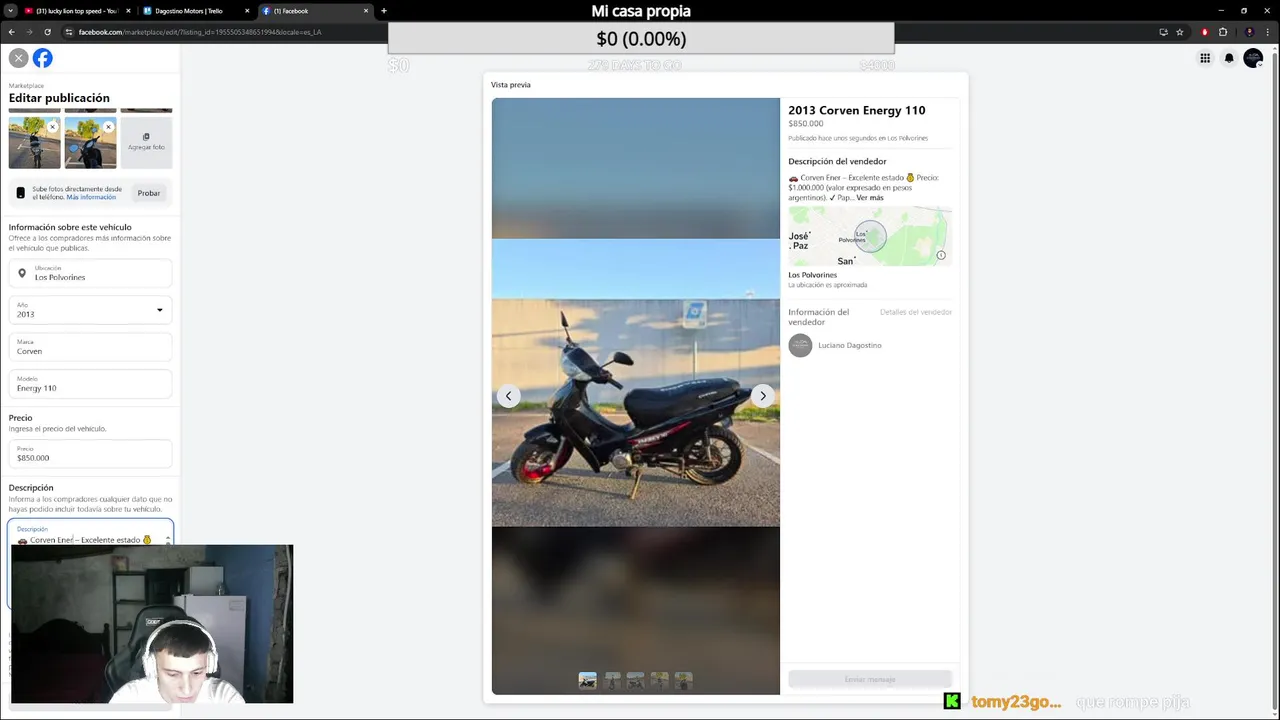Screen dimensions: 1280x720
Task: Click the Marca field Corven
Action: [x=90, y=347]
